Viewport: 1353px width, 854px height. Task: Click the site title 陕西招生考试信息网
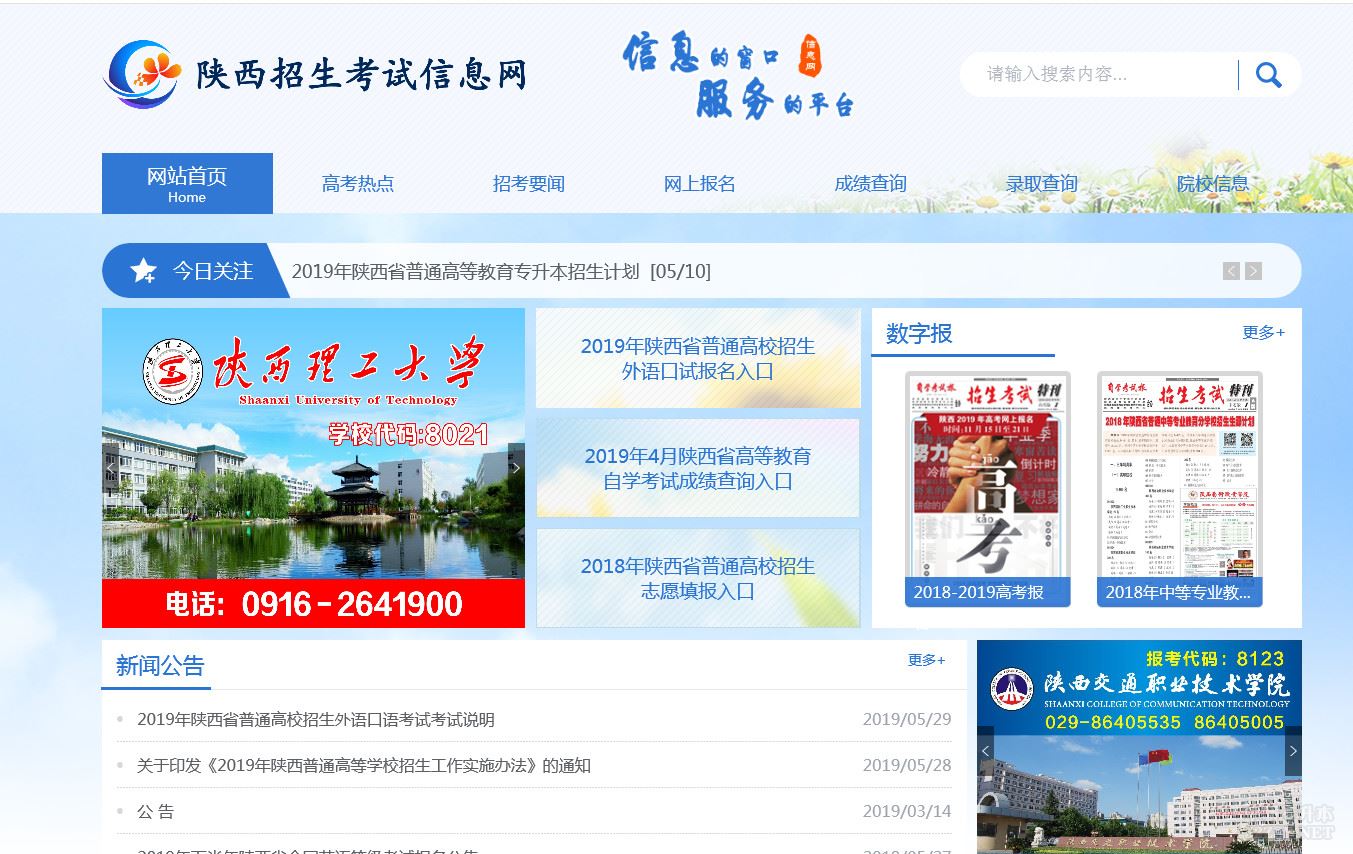362,75
